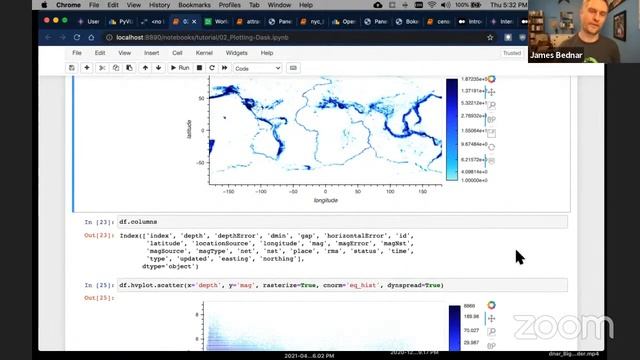
Task: Click the volume icon in the menu bar
Action: (x=446, y=5)
